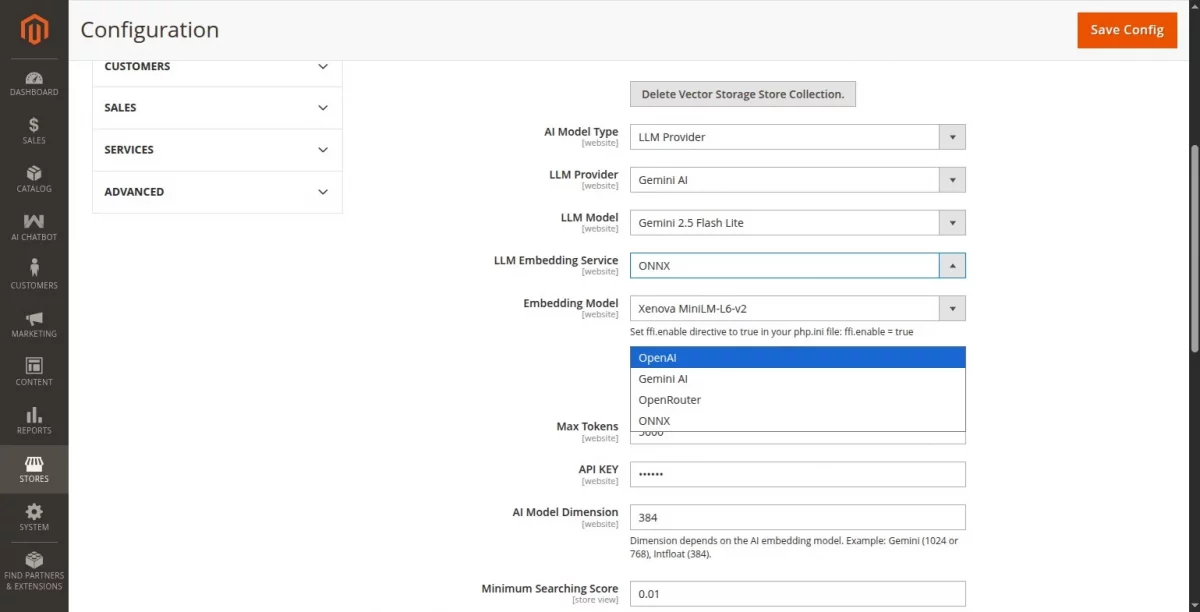
Task: Click Delete Vector Storage Store Collection button
Action: click(x=742, y=94)
